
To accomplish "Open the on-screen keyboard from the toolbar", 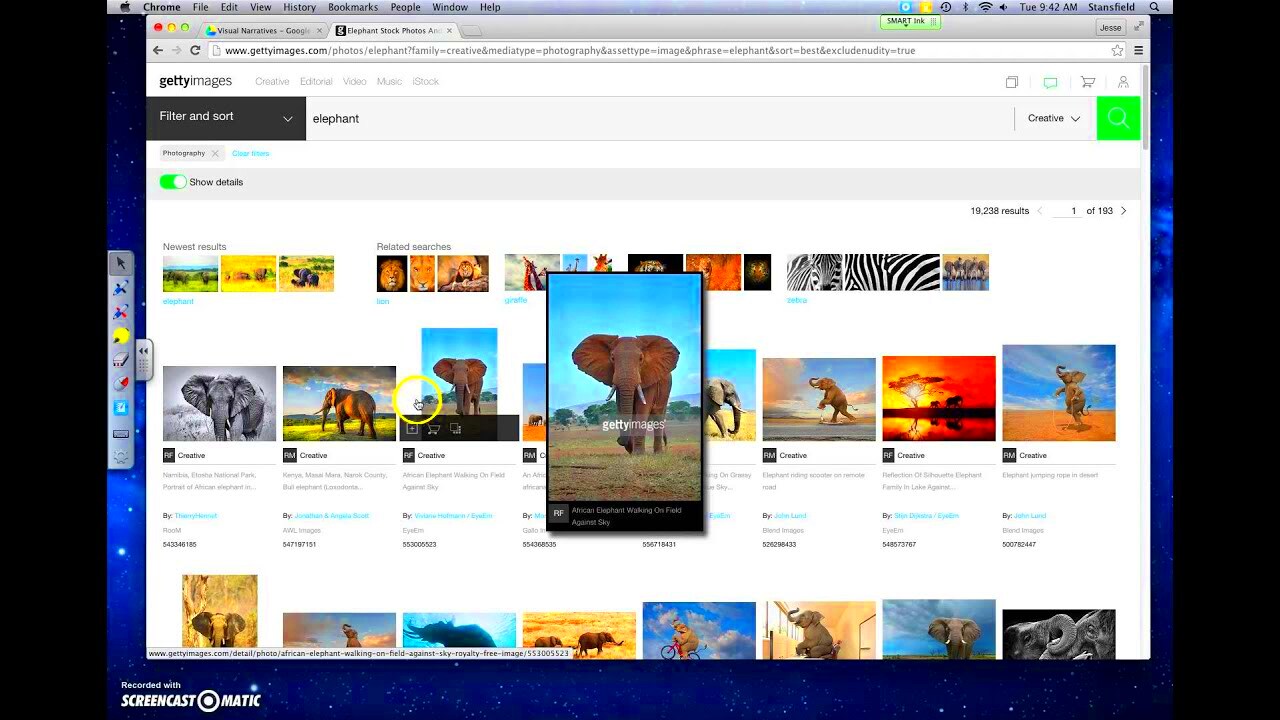I will coord(121,433).
